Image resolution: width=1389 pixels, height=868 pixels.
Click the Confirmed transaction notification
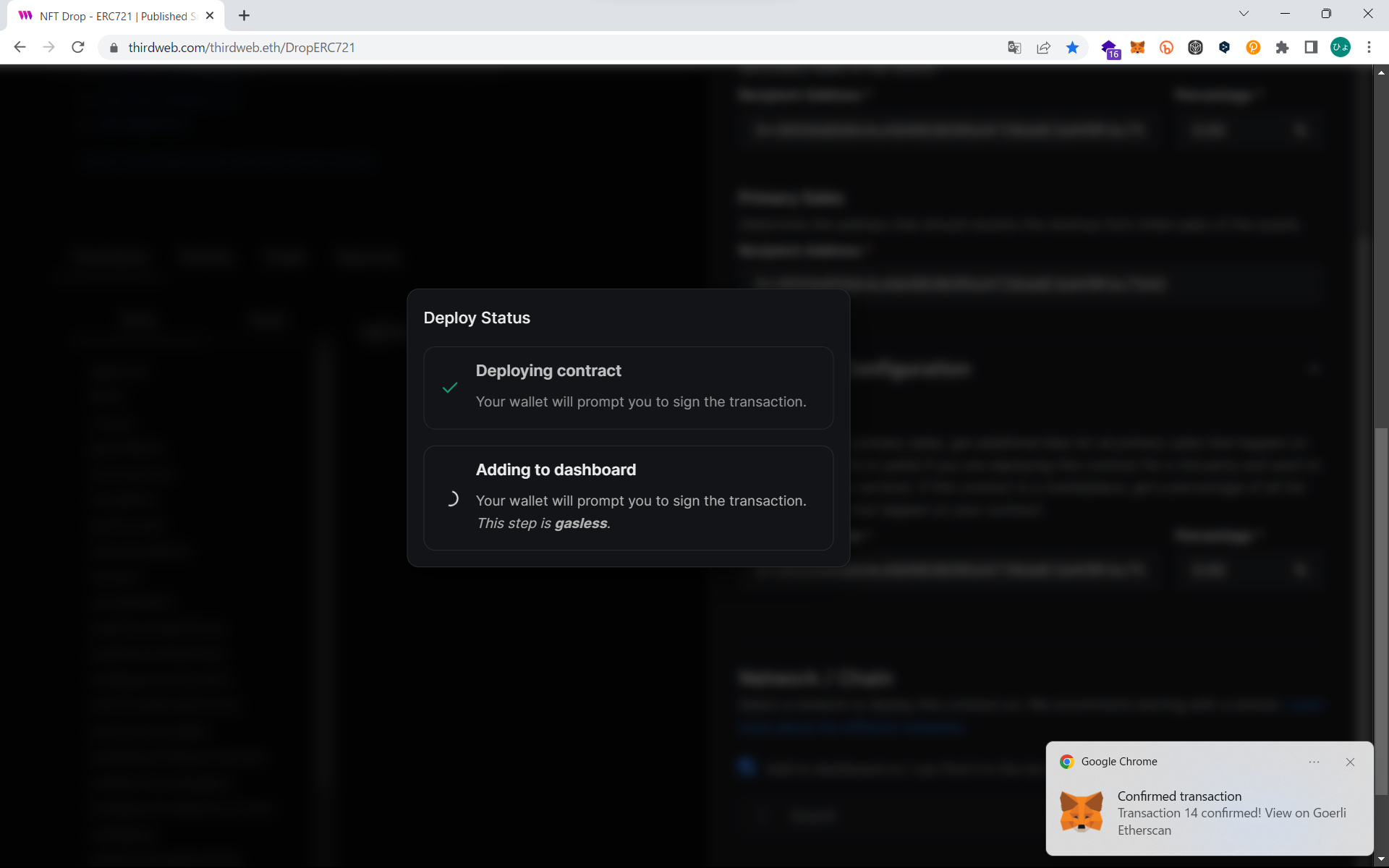coord(1208,812)
